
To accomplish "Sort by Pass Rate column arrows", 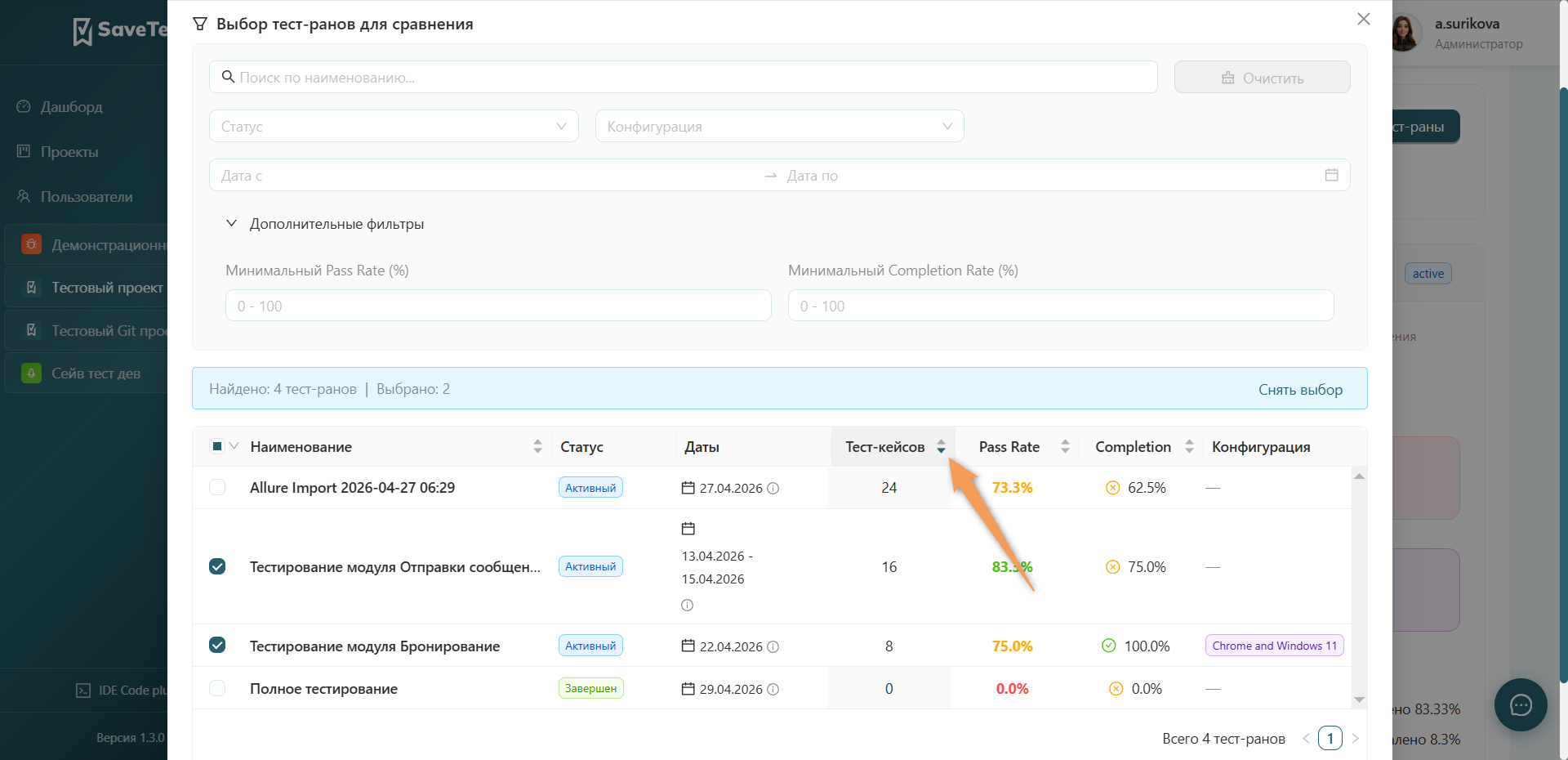I will [x=1065, y=446].
